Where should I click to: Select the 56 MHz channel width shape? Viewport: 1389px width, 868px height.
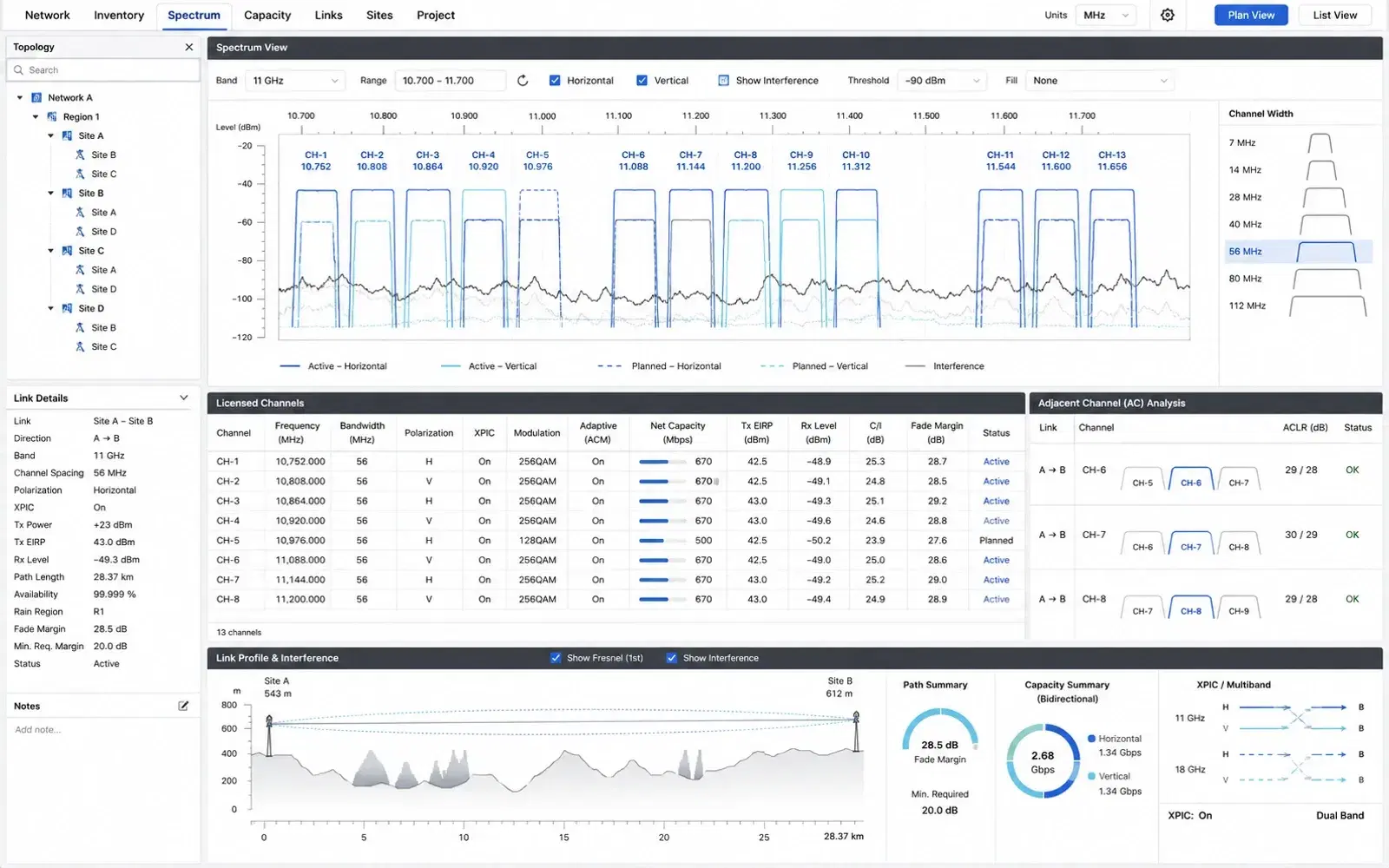click(x=1326, y=252)
